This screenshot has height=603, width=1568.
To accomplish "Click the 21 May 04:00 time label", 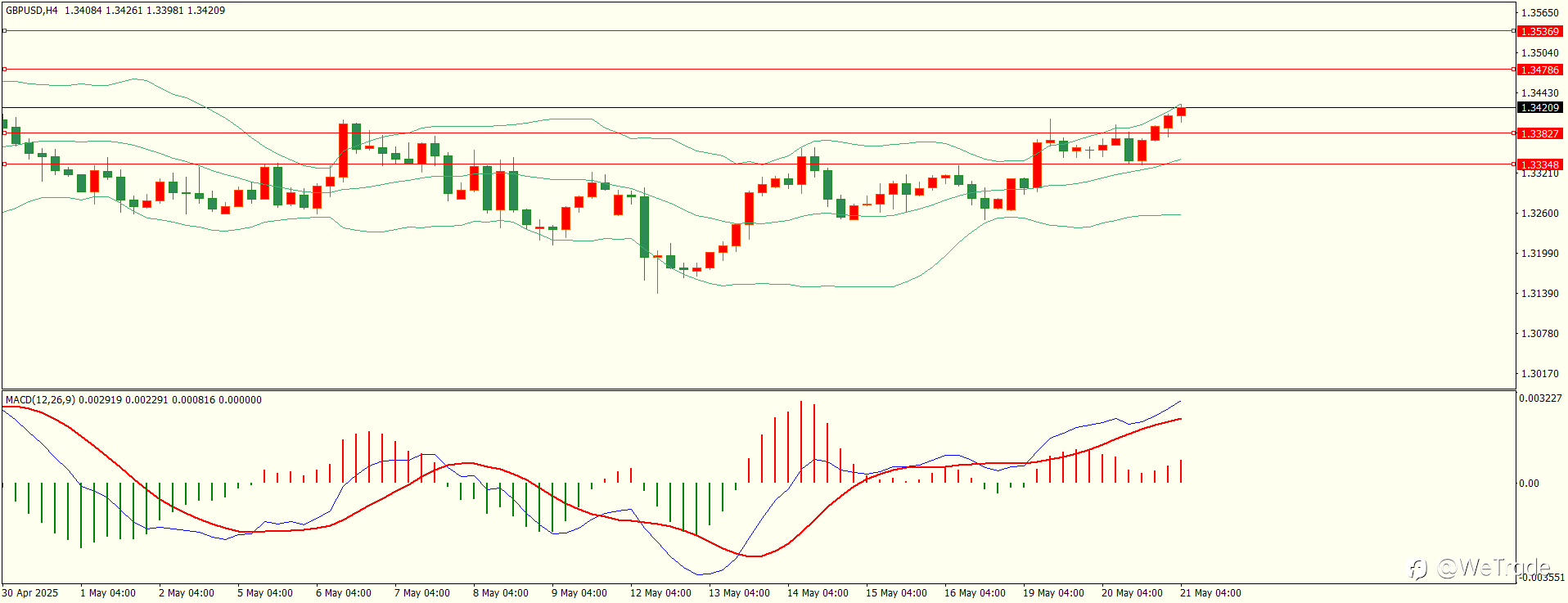I will (x=1210, y=593).
